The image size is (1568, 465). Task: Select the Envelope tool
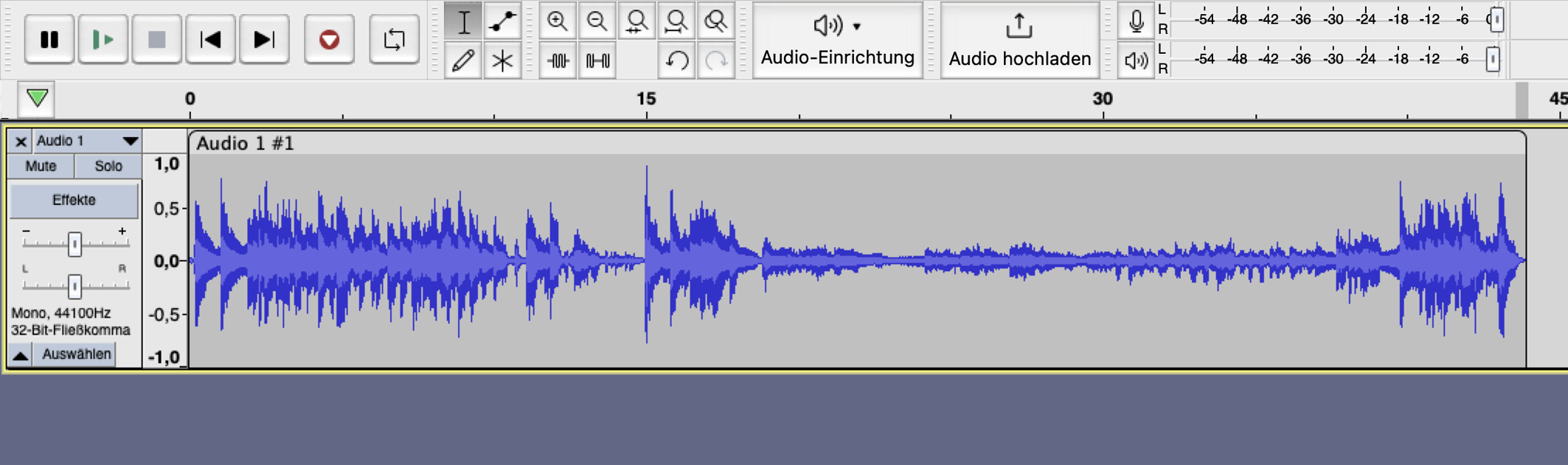coord(502,22)
